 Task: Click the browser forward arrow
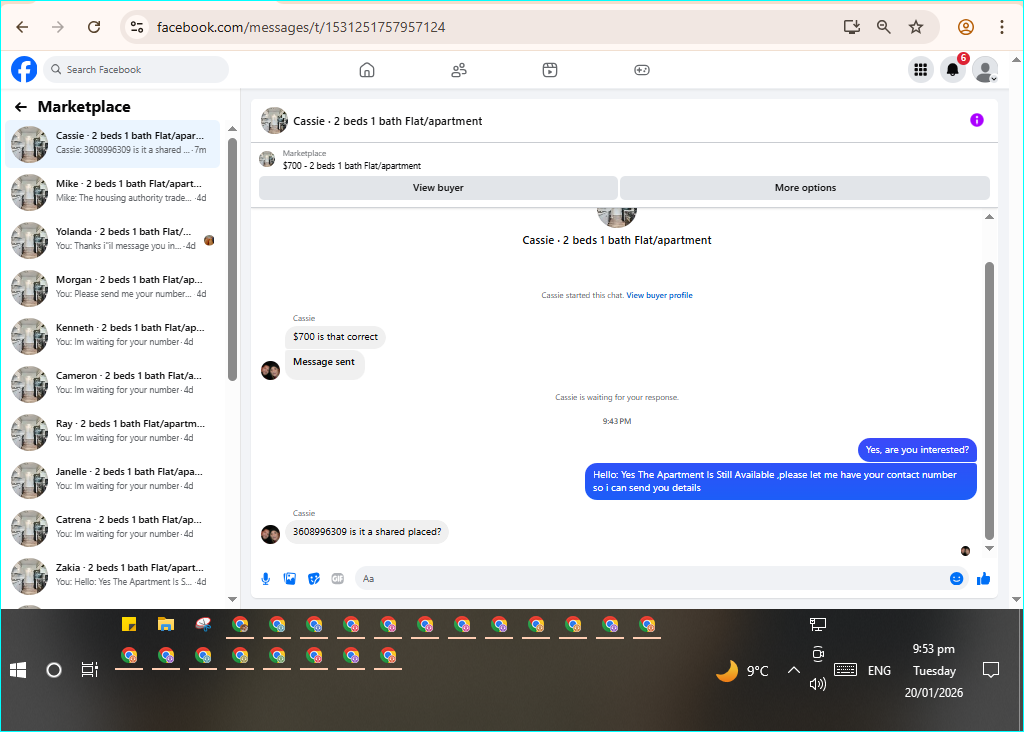click(58, 27)
